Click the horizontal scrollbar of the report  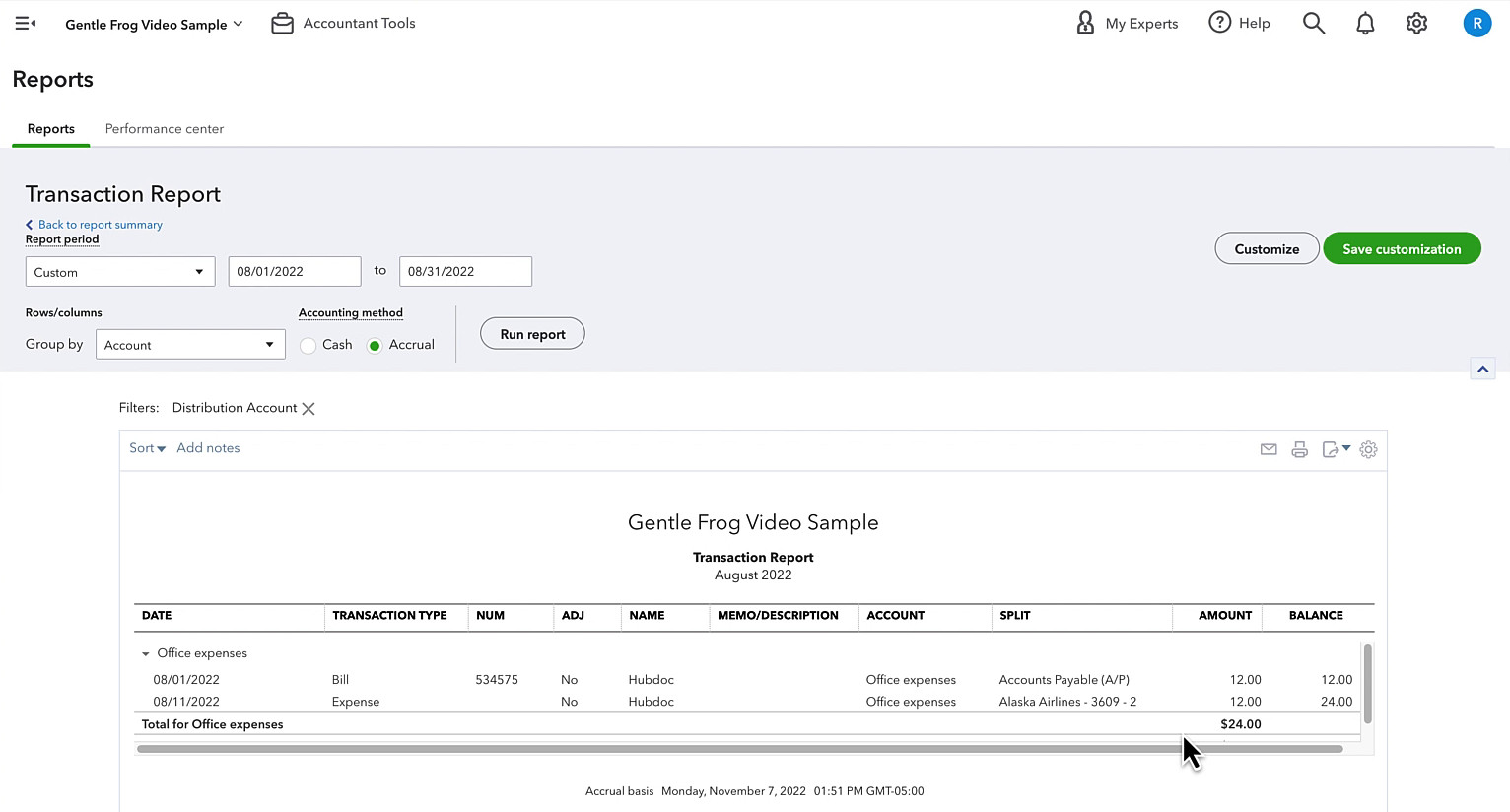(739, 749)
